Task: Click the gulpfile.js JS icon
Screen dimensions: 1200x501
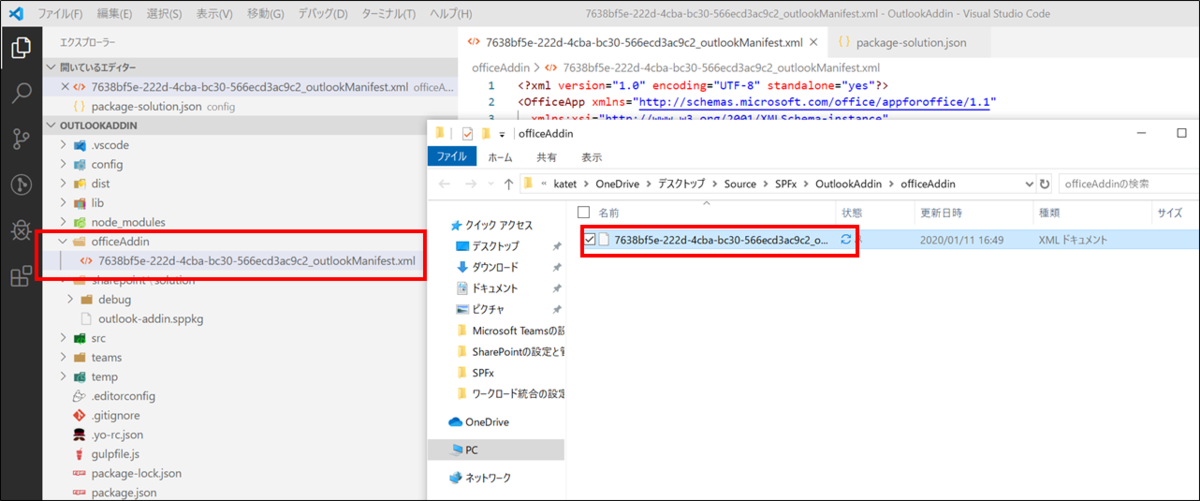Action: point(79,454)
